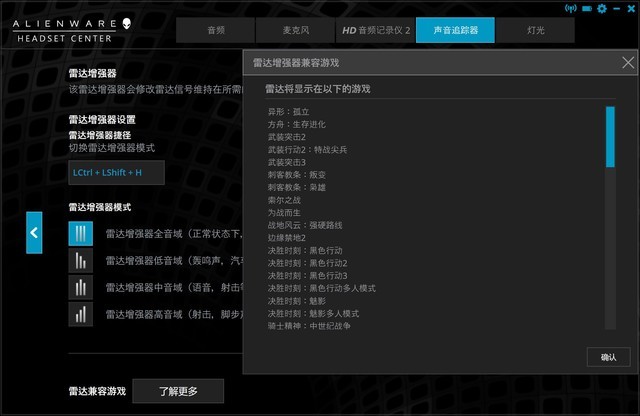Select the full-range radar enhancer mode icon
Screen dimensions: 640x416
[x=80, y=234]
